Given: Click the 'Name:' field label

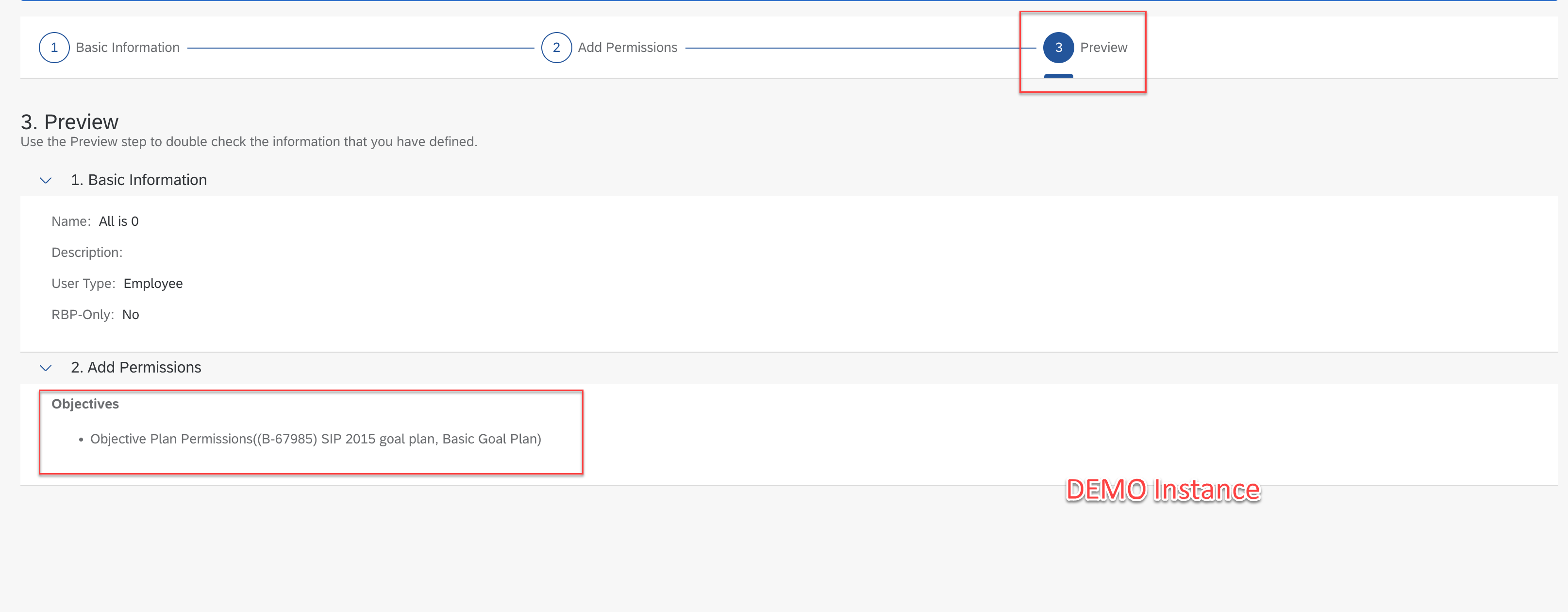Looking at the screenshot, I should point(71,221).
